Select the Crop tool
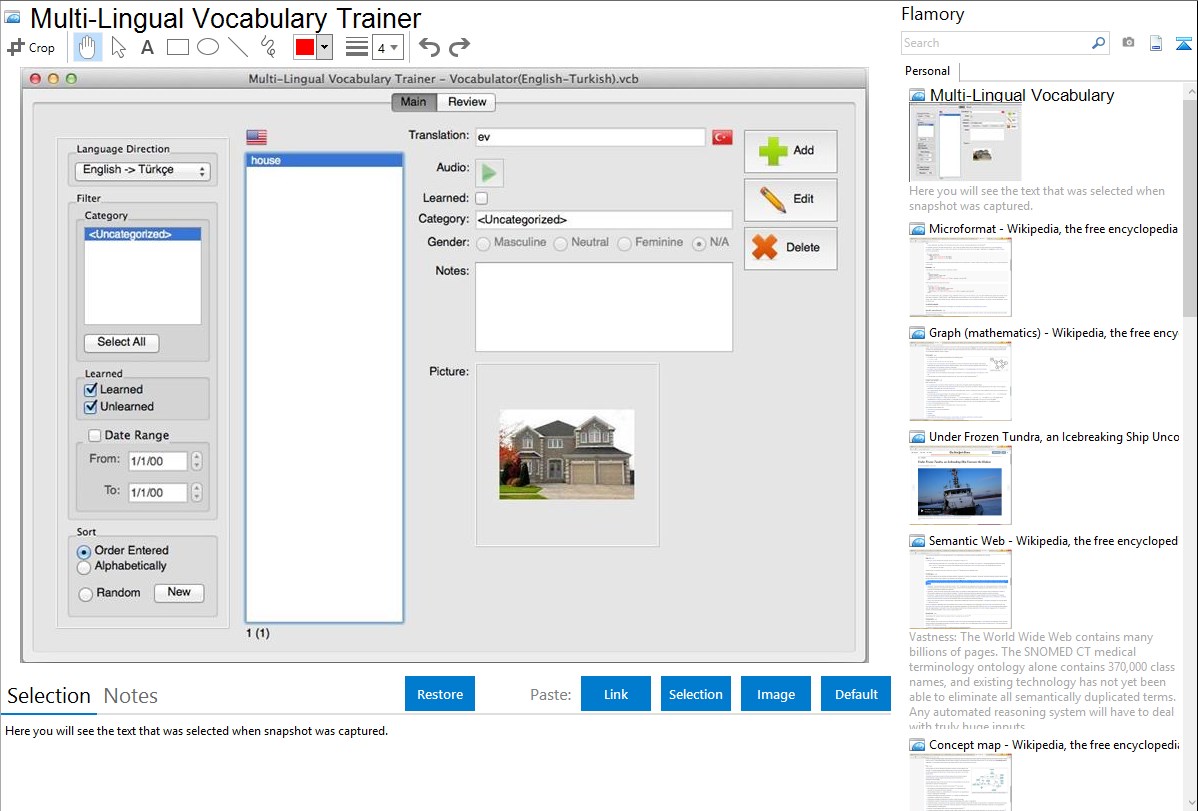The width and height of the screenshot is (1198, 811). (31, 47)
